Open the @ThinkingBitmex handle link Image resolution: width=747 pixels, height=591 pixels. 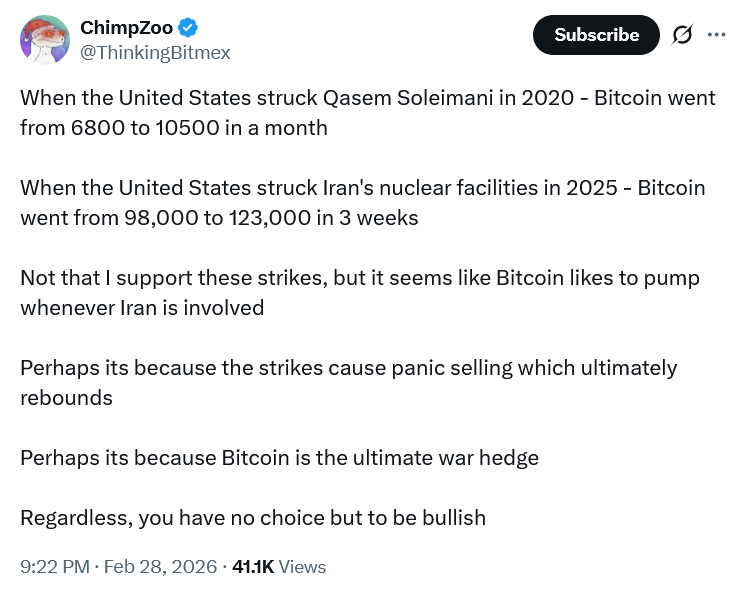(155, 53)
